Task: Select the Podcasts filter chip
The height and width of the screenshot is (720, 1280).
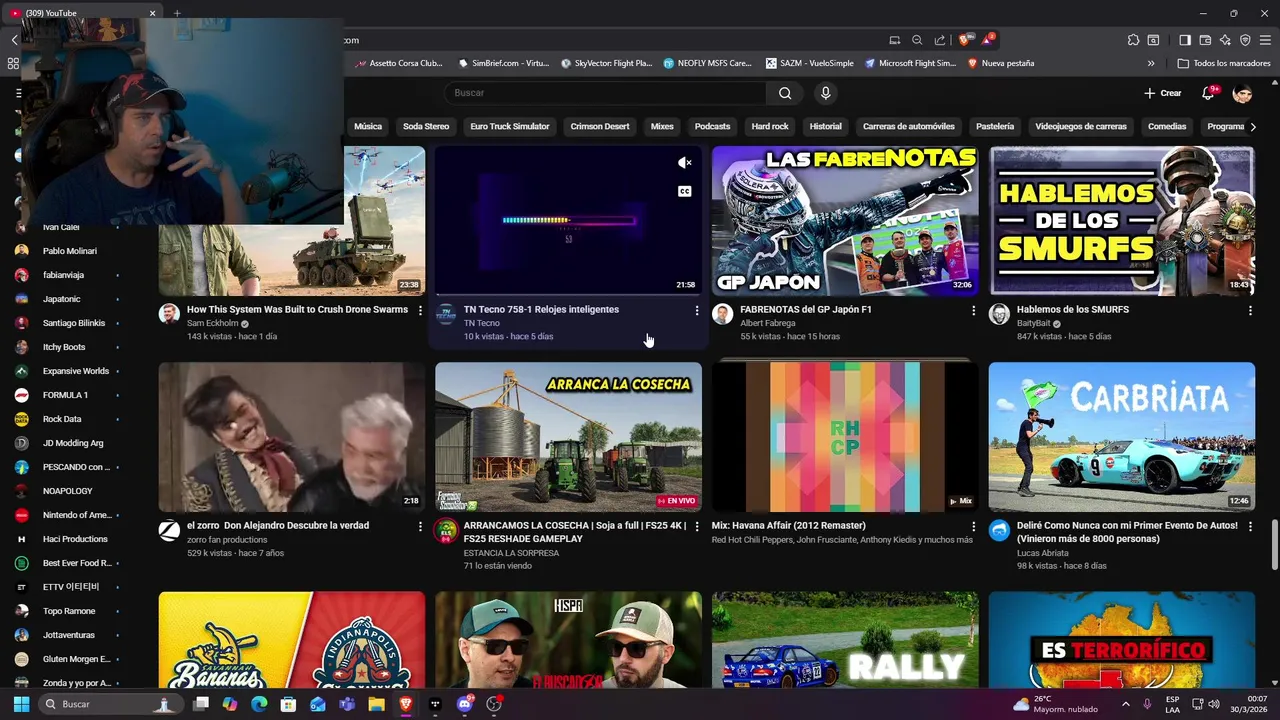Action: 712,127
